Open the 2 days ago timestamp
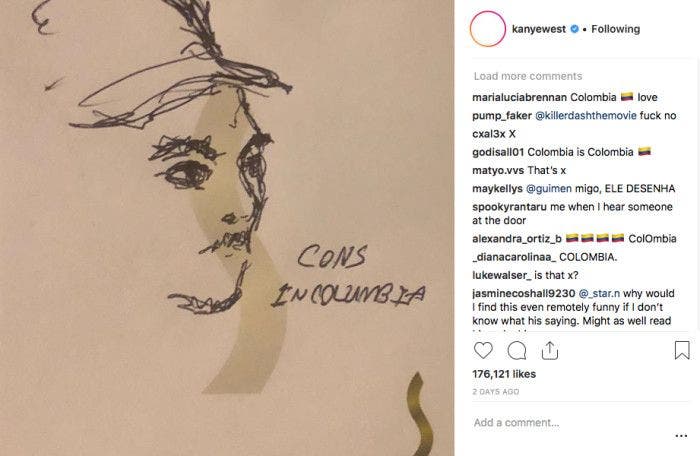 click(x=497, y=391)
